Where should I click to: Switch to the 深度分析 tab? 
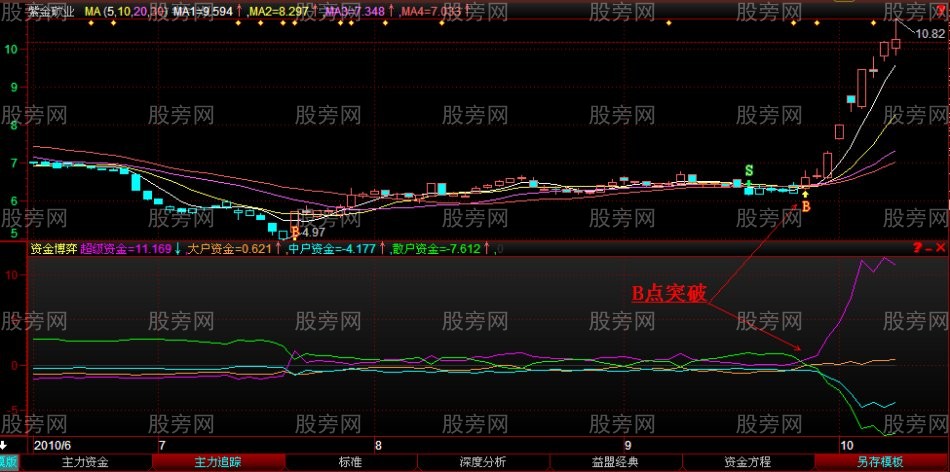(x=483, y=462)
